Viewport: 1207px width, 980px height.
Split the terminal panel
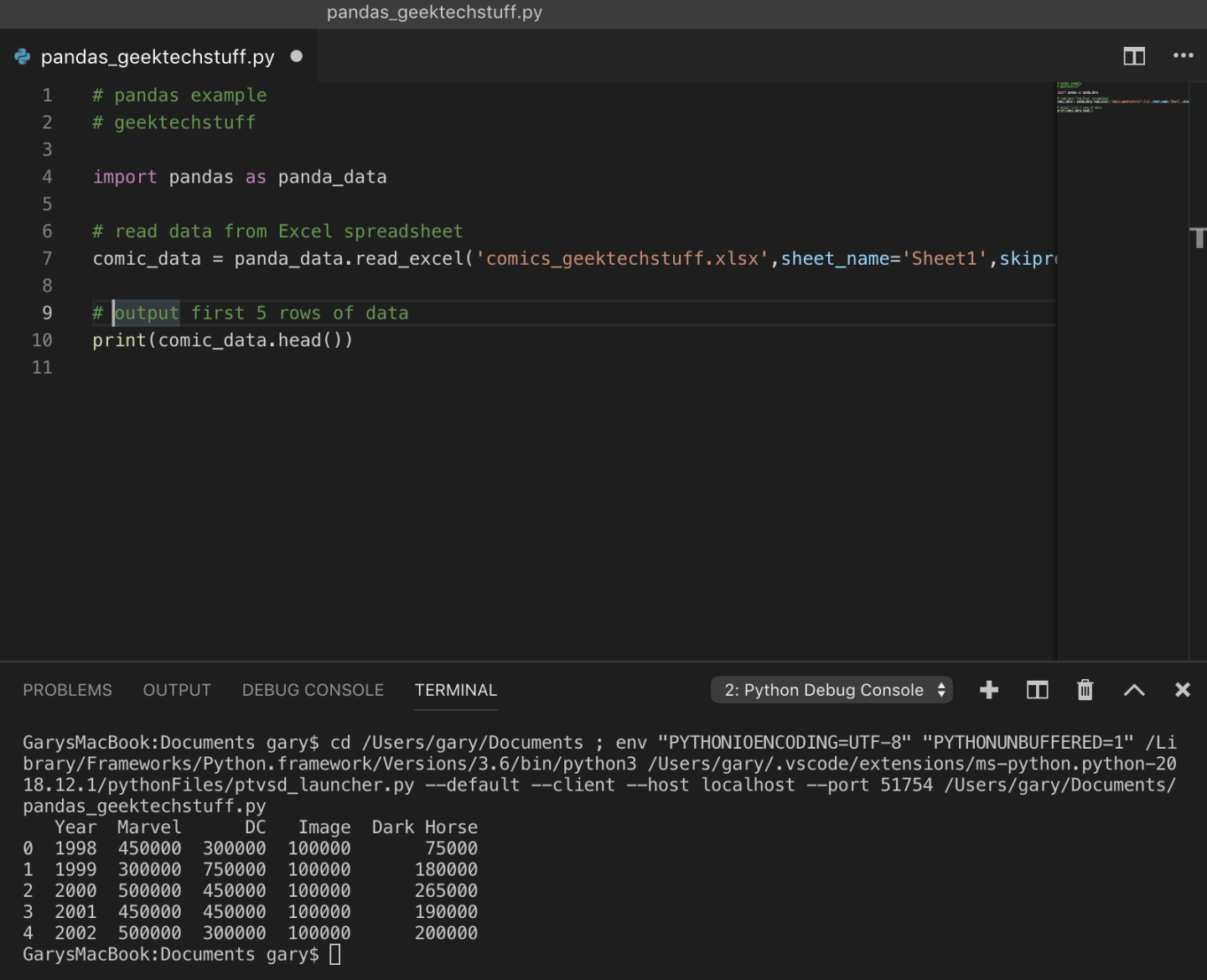[1038, 690]
